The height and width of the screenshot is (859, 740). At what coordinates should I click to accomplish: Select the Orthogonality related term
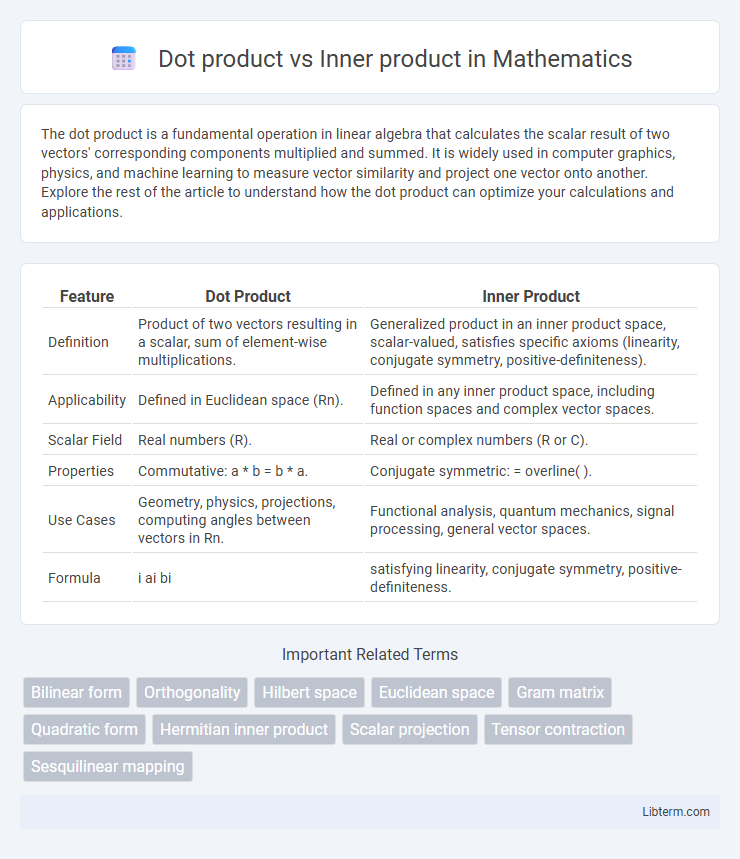192,692
